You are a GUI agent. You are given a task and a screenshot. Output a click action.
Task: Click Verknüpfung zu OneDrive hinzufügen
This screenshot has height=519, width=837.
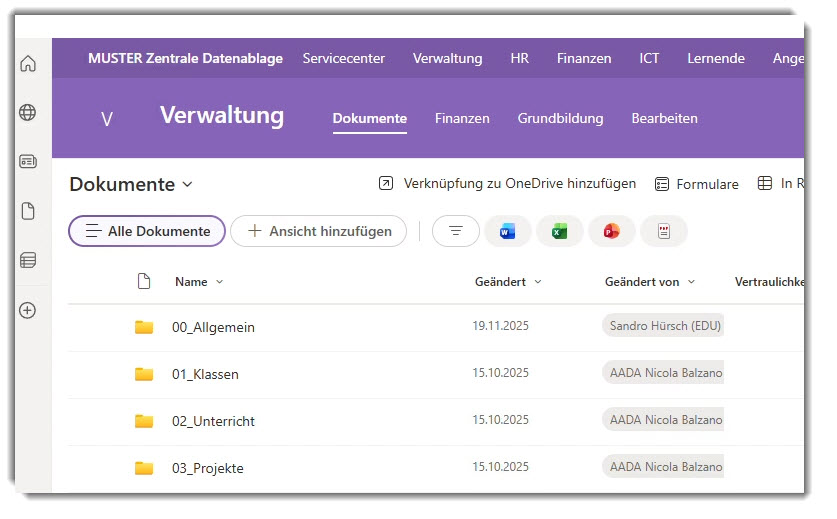[x=508, y=184]
